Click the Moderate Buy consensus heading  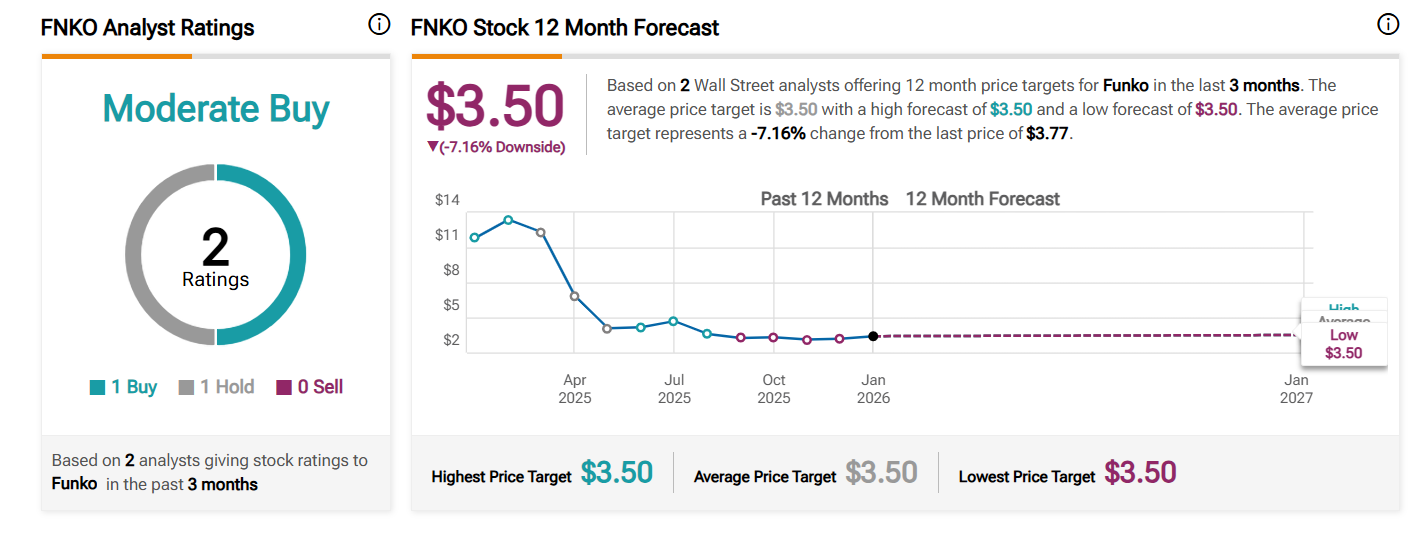(216, 109)
